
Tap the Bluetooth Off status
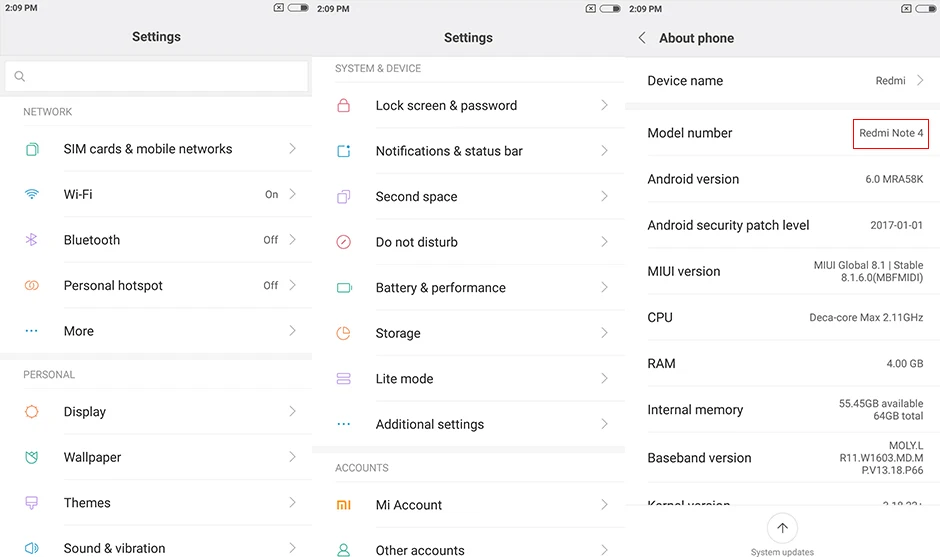pyautogui.click(x=271, y=240)
